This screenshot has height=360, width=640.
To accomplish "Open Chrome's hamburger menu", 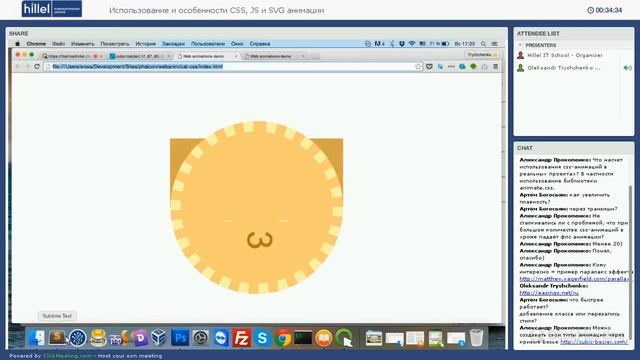I will [x=496, y=67].
